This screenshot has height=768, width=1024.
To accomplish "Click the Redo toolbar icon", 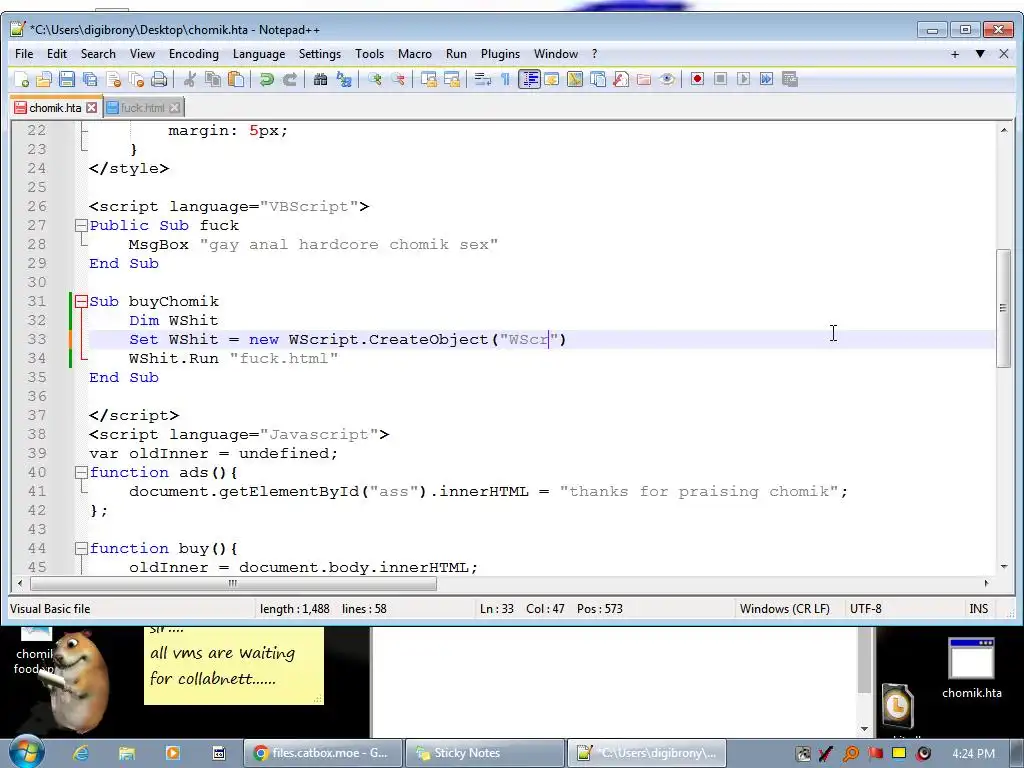I will pyautogui.click(x=289, y=80).
